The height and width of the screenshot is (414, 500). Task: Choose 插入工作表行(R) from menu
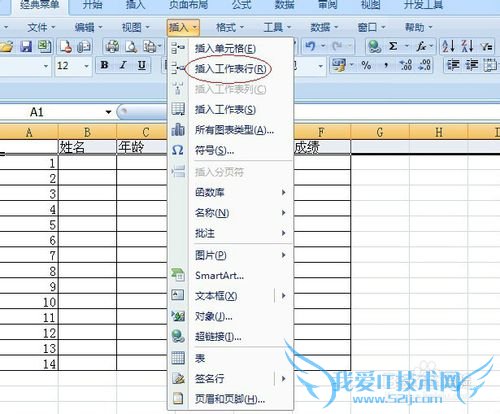click(231, 69)
